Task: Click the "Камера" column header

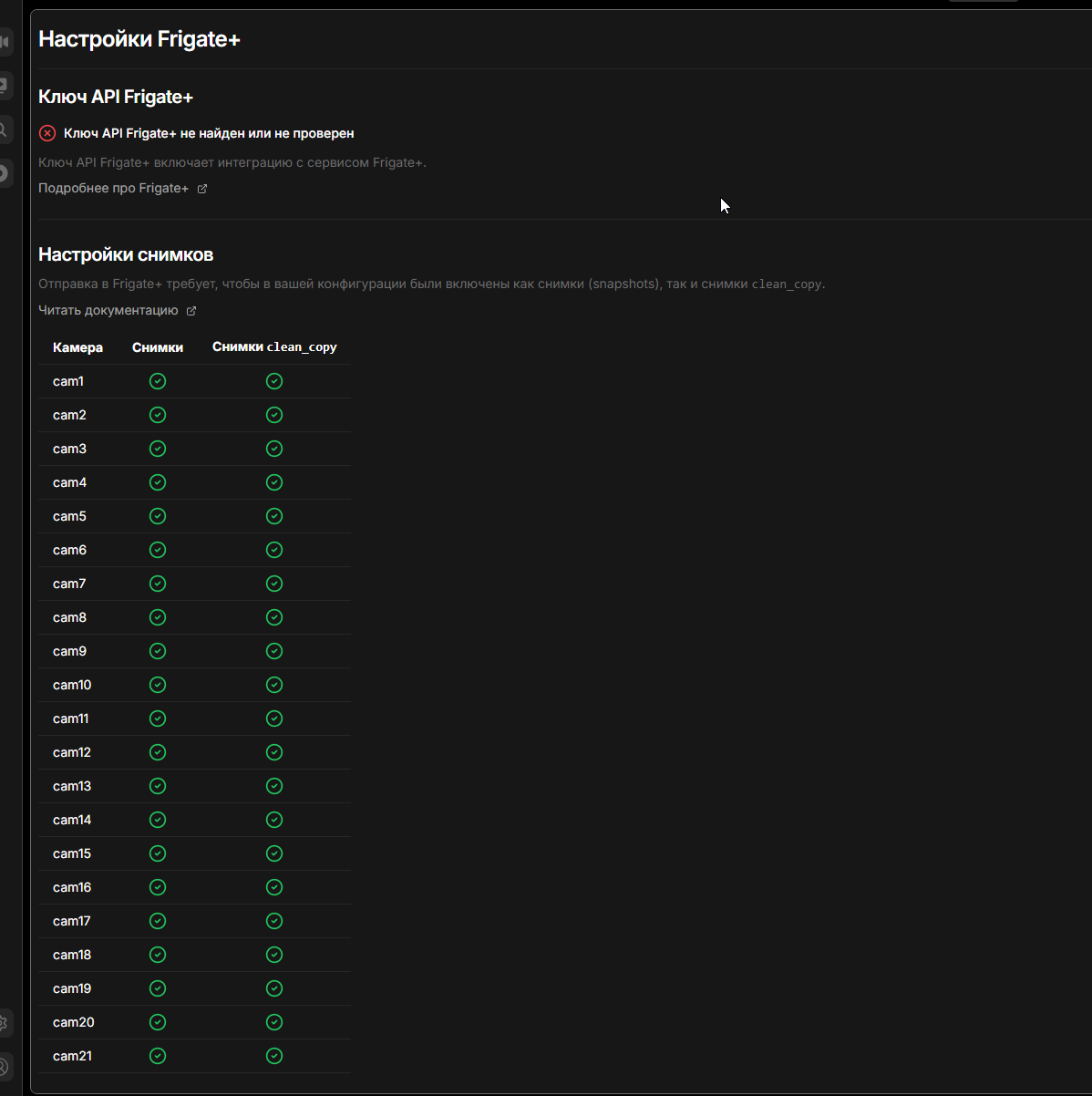Action: [x=77, y=347]
